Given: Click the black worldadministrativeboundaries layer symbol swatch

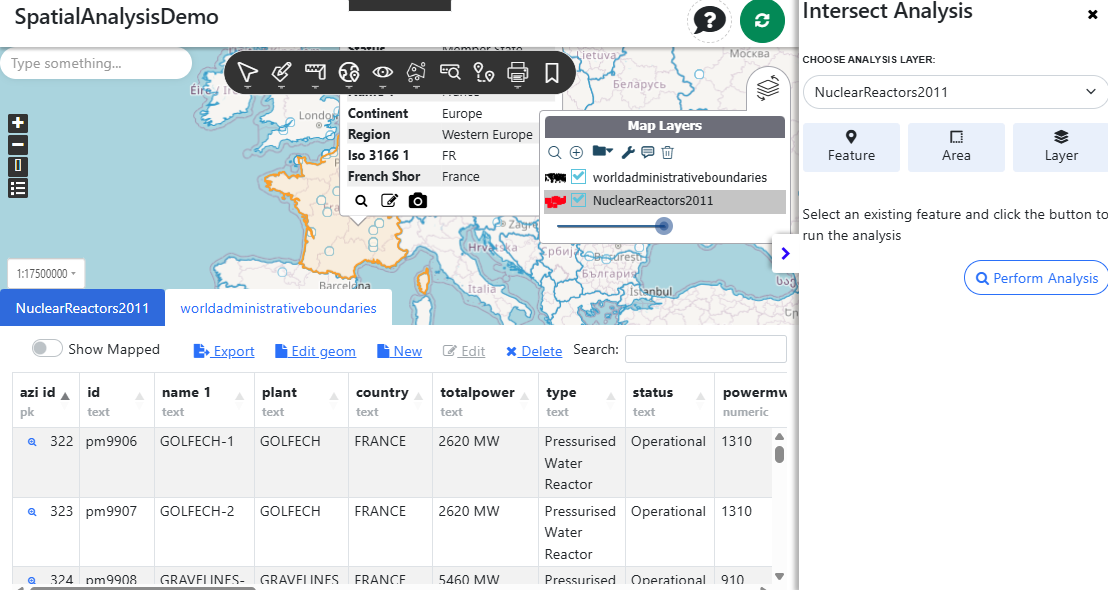Looking at the screenshot, I should [x=555, y=178].
